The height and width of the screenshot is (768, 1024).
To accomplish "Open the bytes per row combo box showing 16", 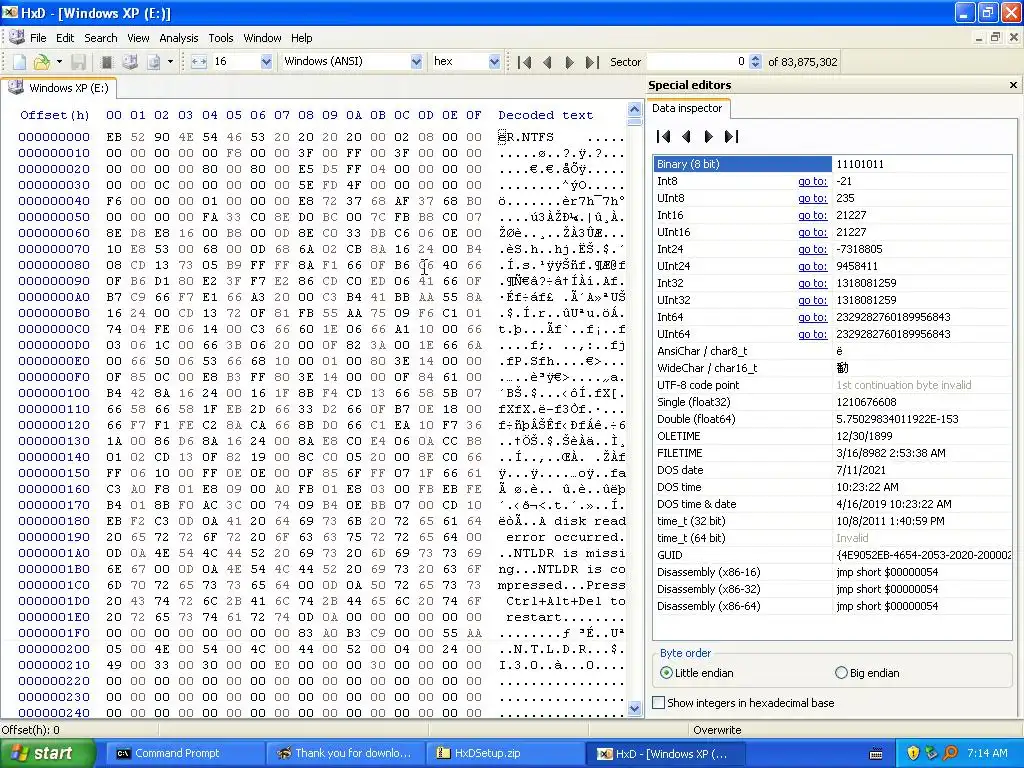I will (266, 62).
